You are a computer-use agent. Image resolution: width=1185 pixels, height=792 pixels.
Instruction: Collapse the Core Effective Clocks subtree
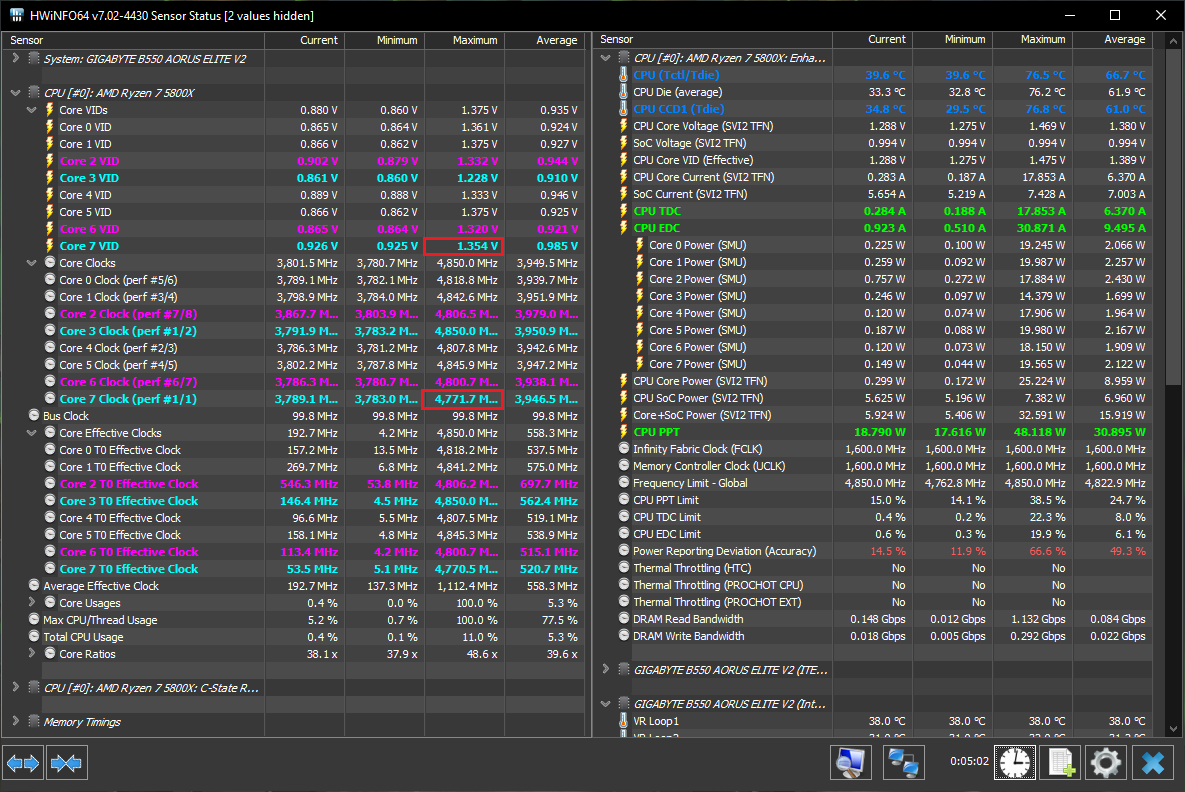coord(32,432)
